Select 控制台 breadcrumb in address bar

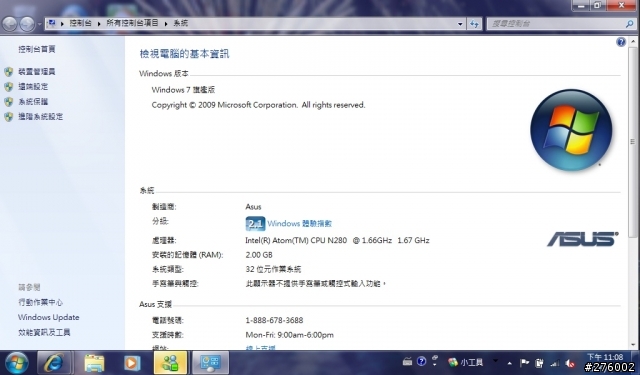pyautogui.click(x=80, y=23)
